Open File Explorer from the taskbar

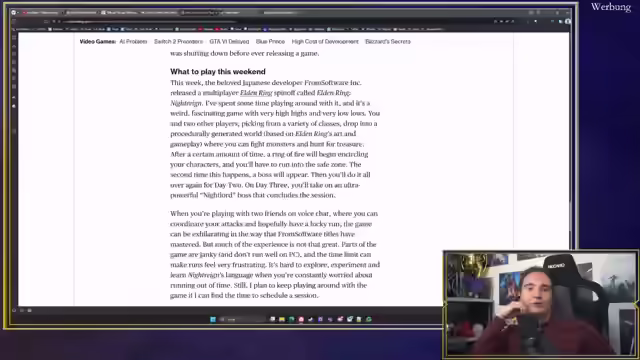pos(282,320)
